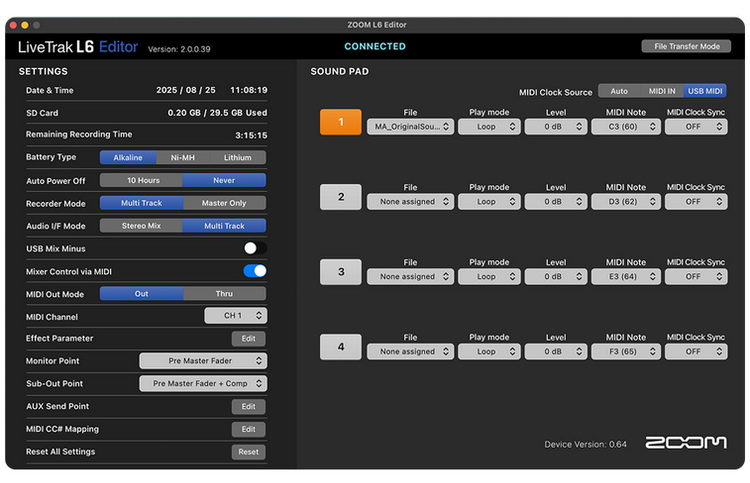This screenshot has height=483, width=750.
Task: Open pad 2 Play mode dropdown
Action: click(x=489, y=202)
